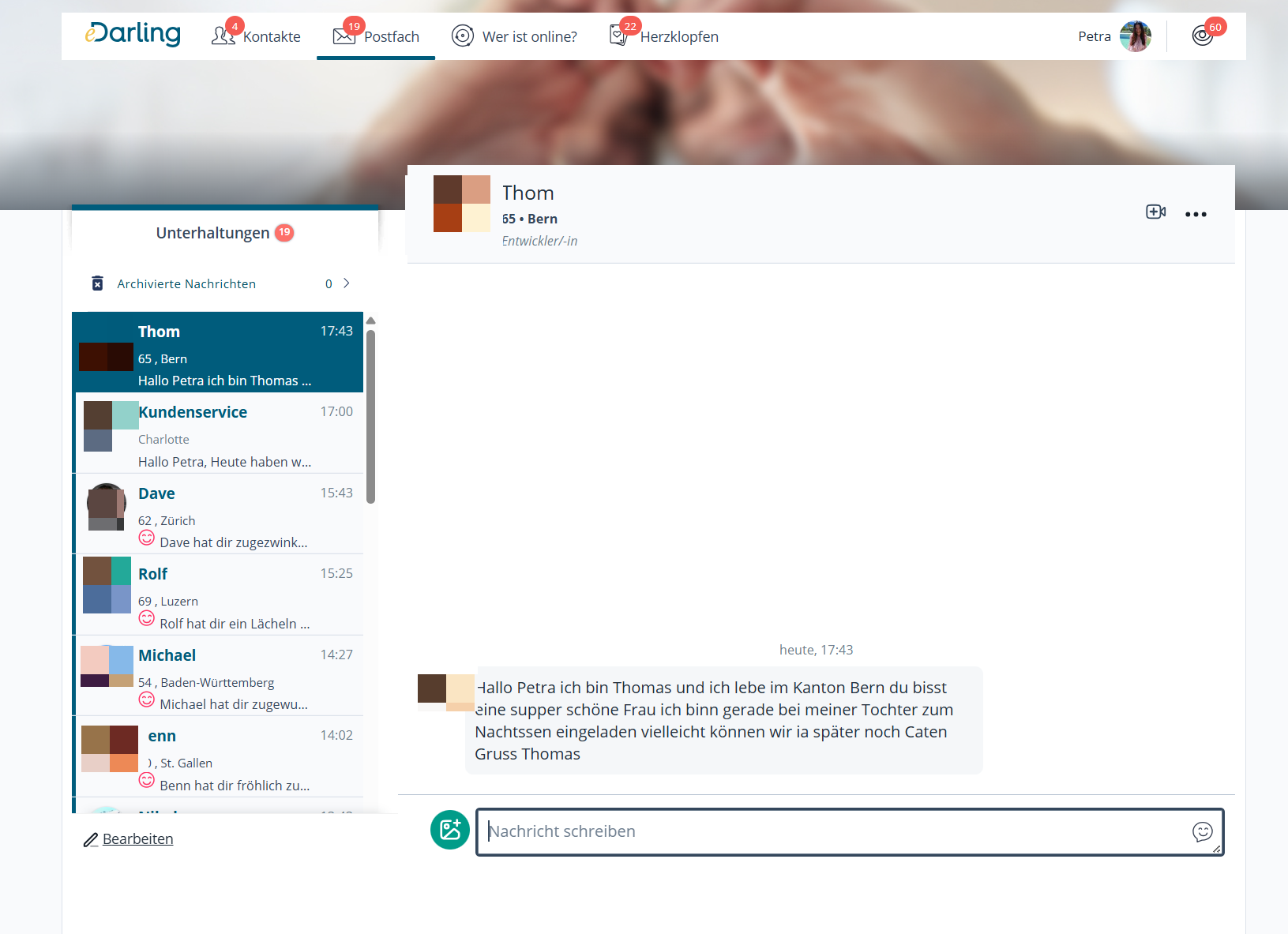Click Rolf's profile thumbnail in the list
The width and height of the screenshot is (1288, 934).
(107, 585)
